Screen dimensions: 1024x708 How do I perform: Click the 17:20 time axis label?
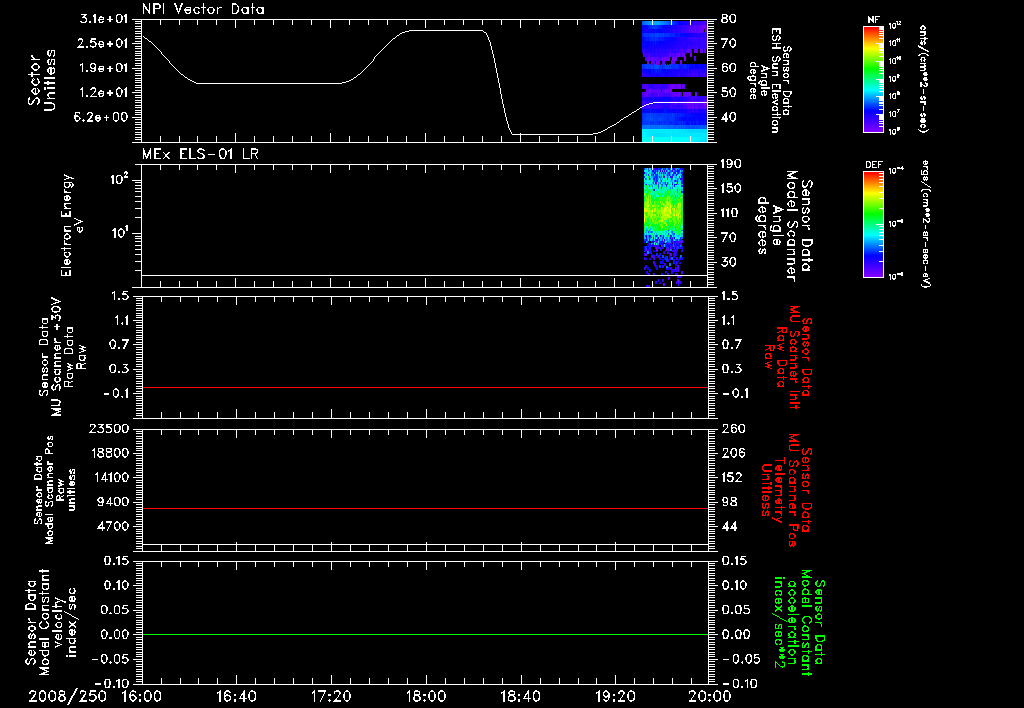[x=331, y=696]
